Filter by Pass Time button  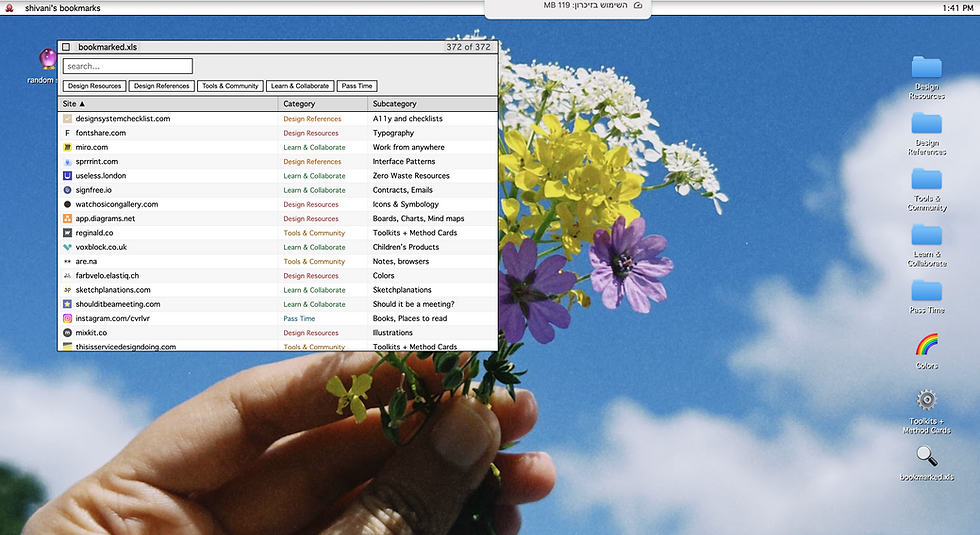[x=357, y=86]
